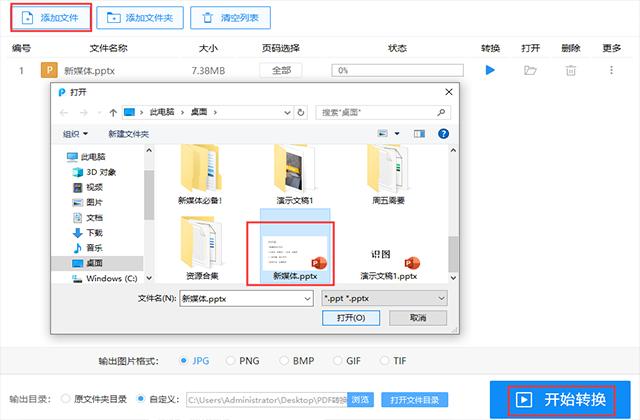
Task: Select the 演示文稿1.pptx file
Action: pos(389,263)
